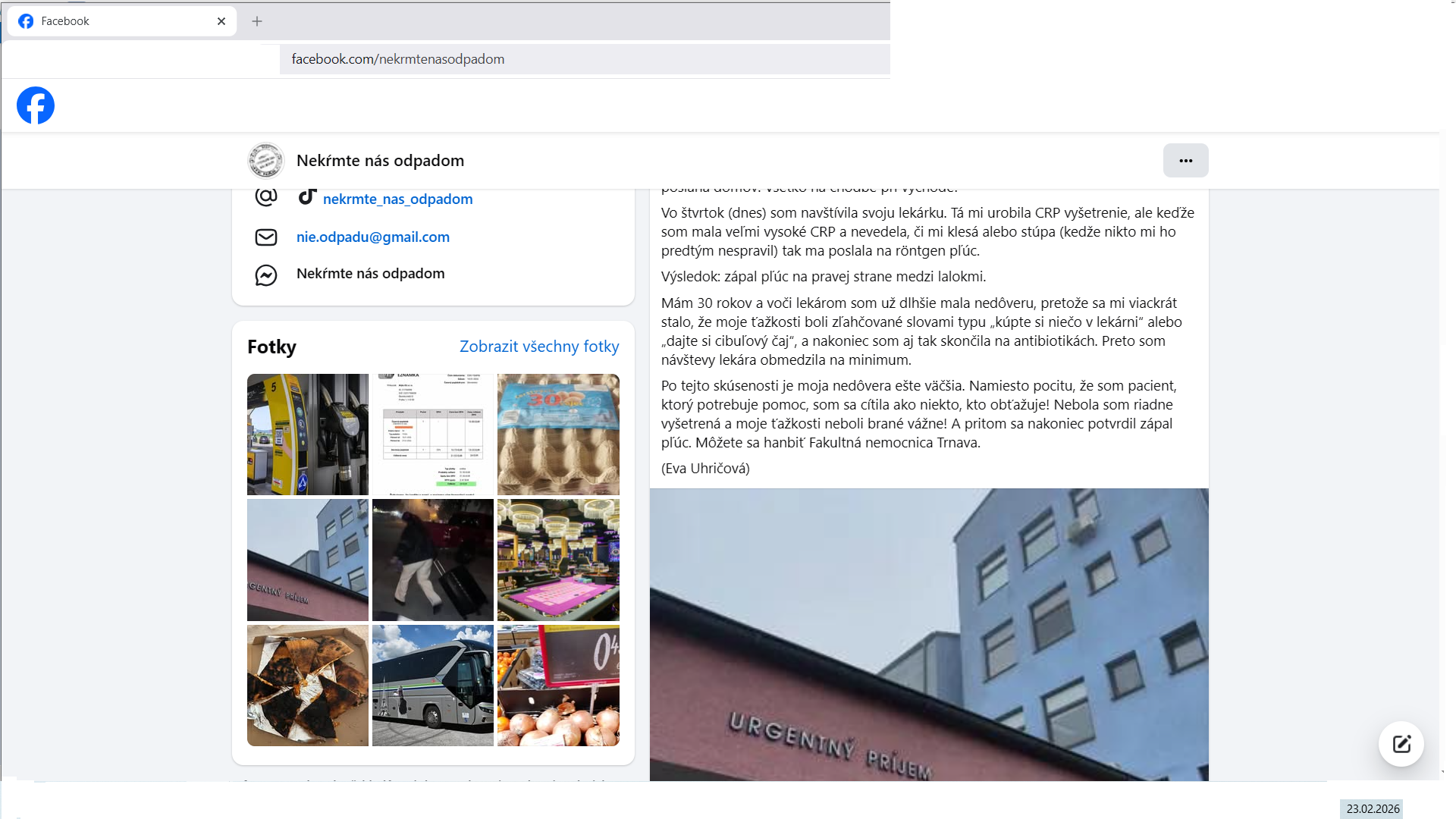Click the browser address bar URL
This screenshot has width=1456, height=819.
point(397,59)
